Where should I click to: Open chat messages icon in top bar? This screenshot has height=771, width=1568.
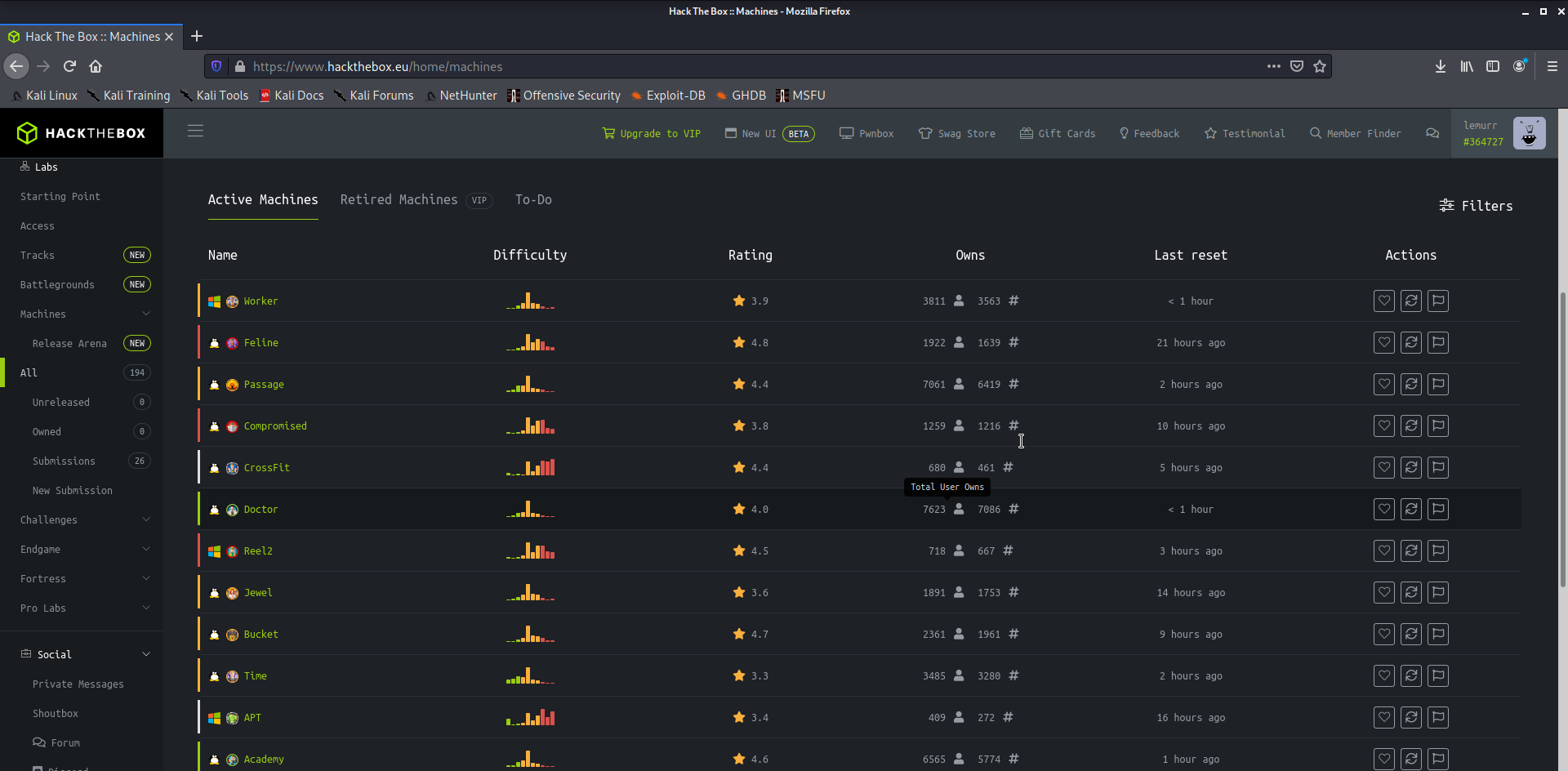coord(1432,133)
